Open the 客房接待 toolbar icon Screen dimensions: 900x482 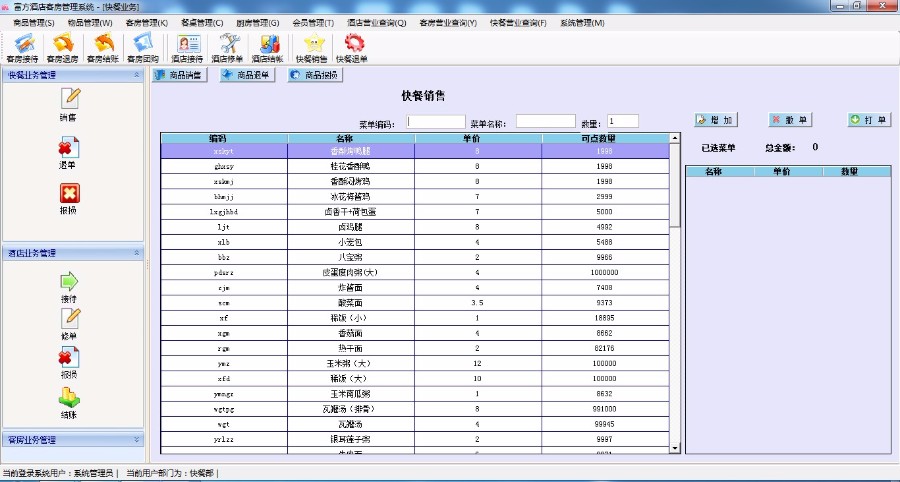click(x=23, y=48)
